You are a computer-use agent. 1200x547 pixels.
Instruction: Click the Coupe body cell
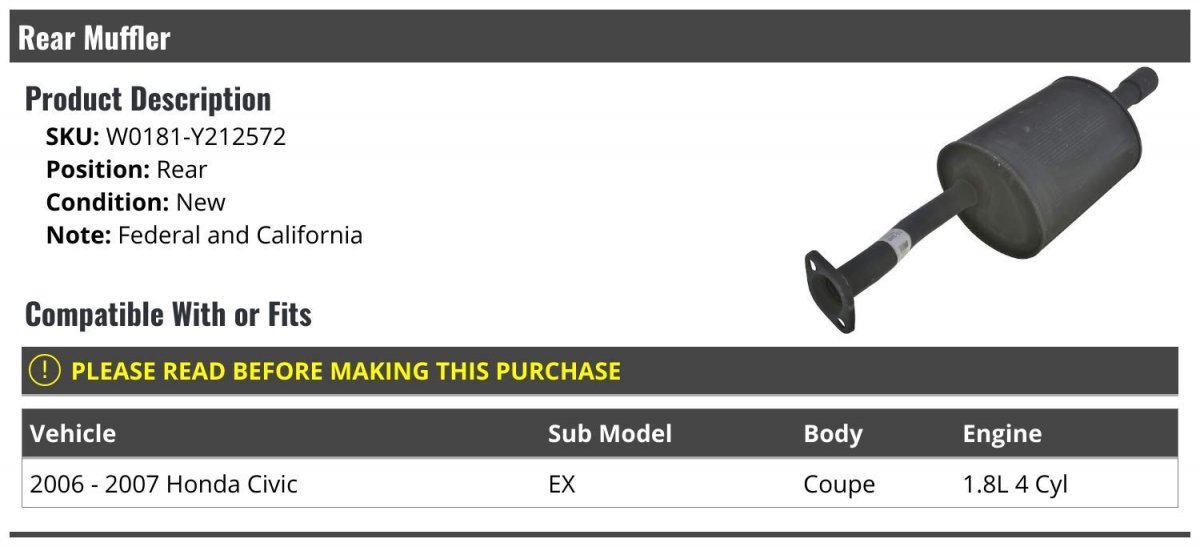point(839,485)
